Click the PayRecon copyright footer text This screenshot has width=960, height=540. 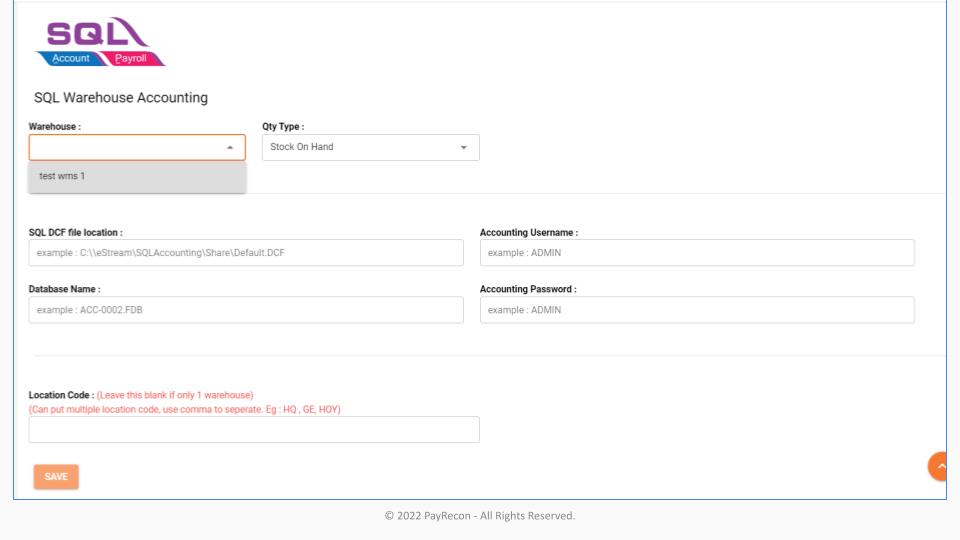tap(480, 516)
